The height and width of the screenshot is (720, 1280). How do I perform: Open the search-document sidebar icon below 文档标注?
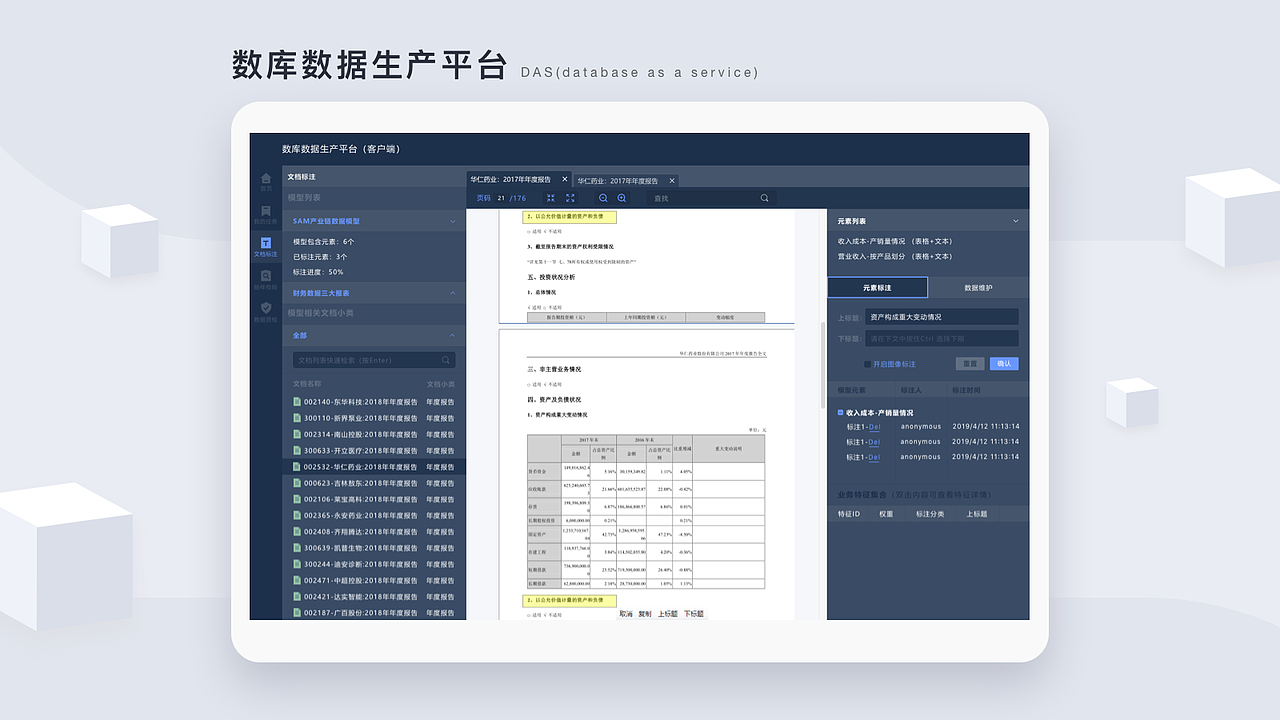click(x=266, y=276)
